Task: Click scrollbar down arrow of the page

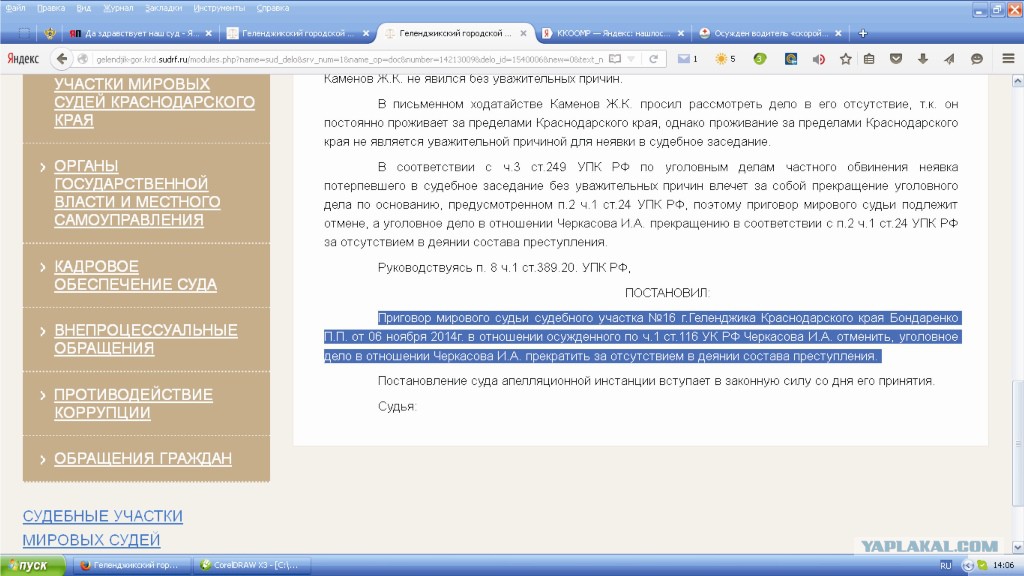Action: point(1017,547)
